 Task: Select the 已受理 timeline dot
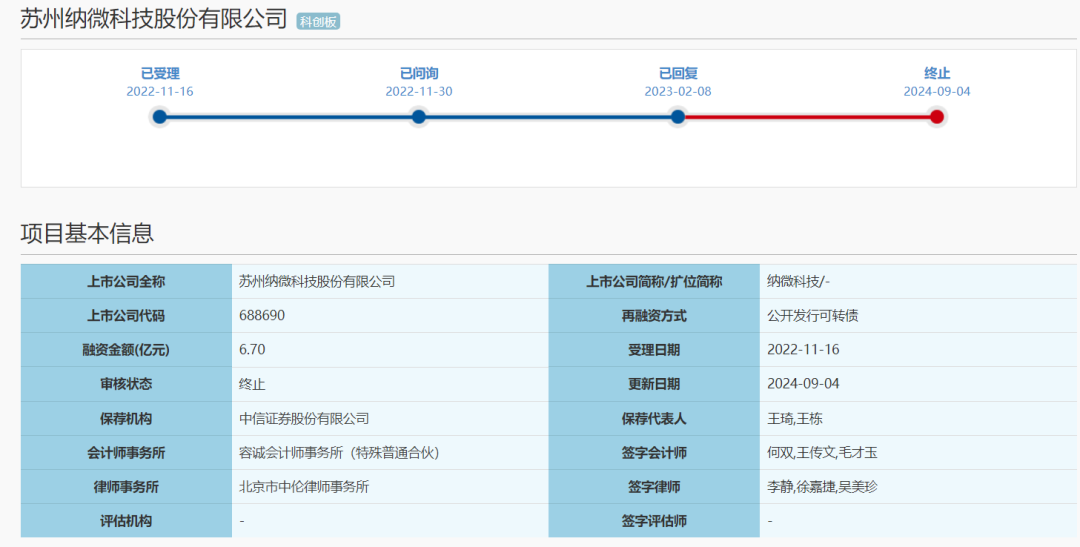point(160,117)
